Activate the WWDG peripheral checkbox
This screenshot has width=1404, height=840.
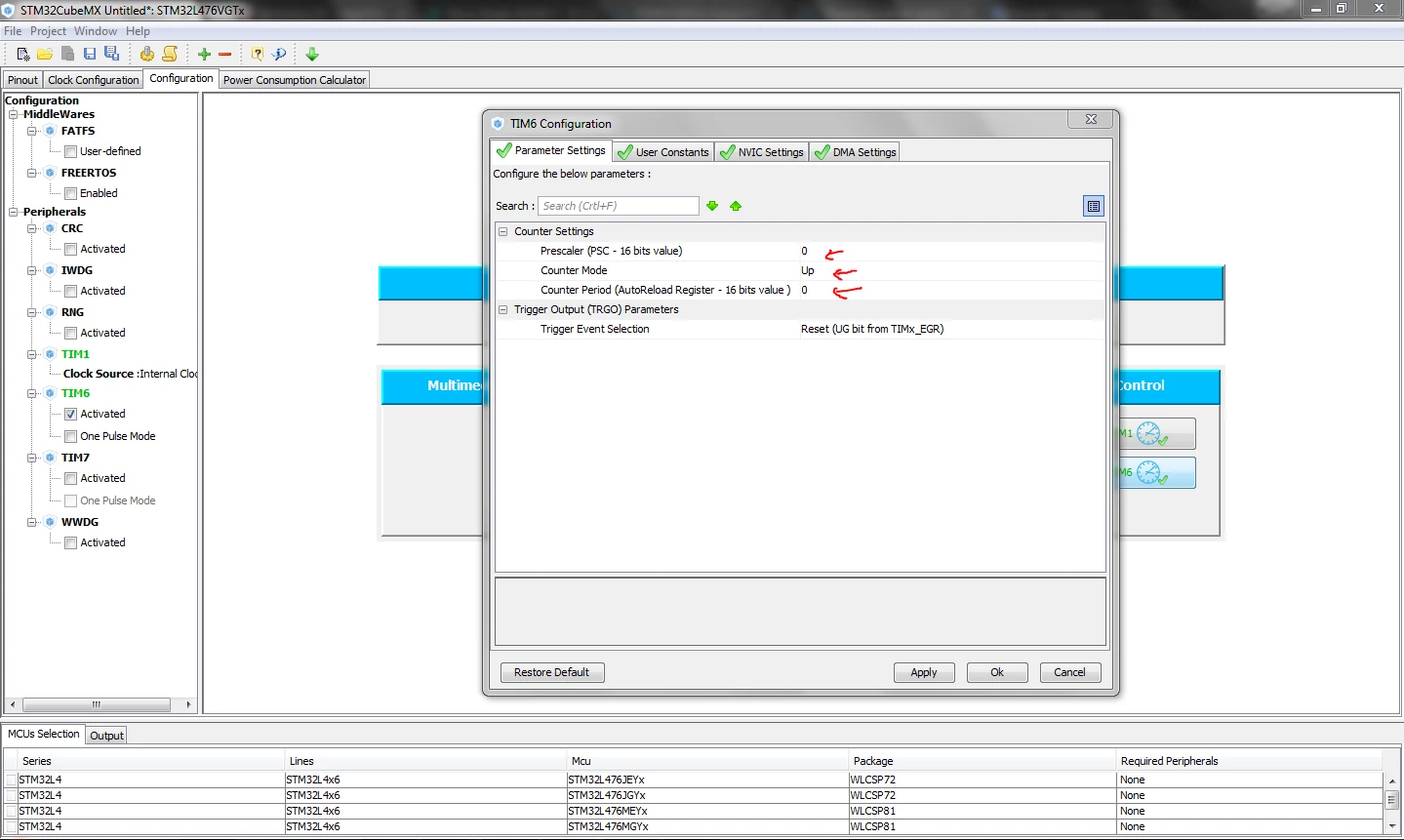coord(70,542)
